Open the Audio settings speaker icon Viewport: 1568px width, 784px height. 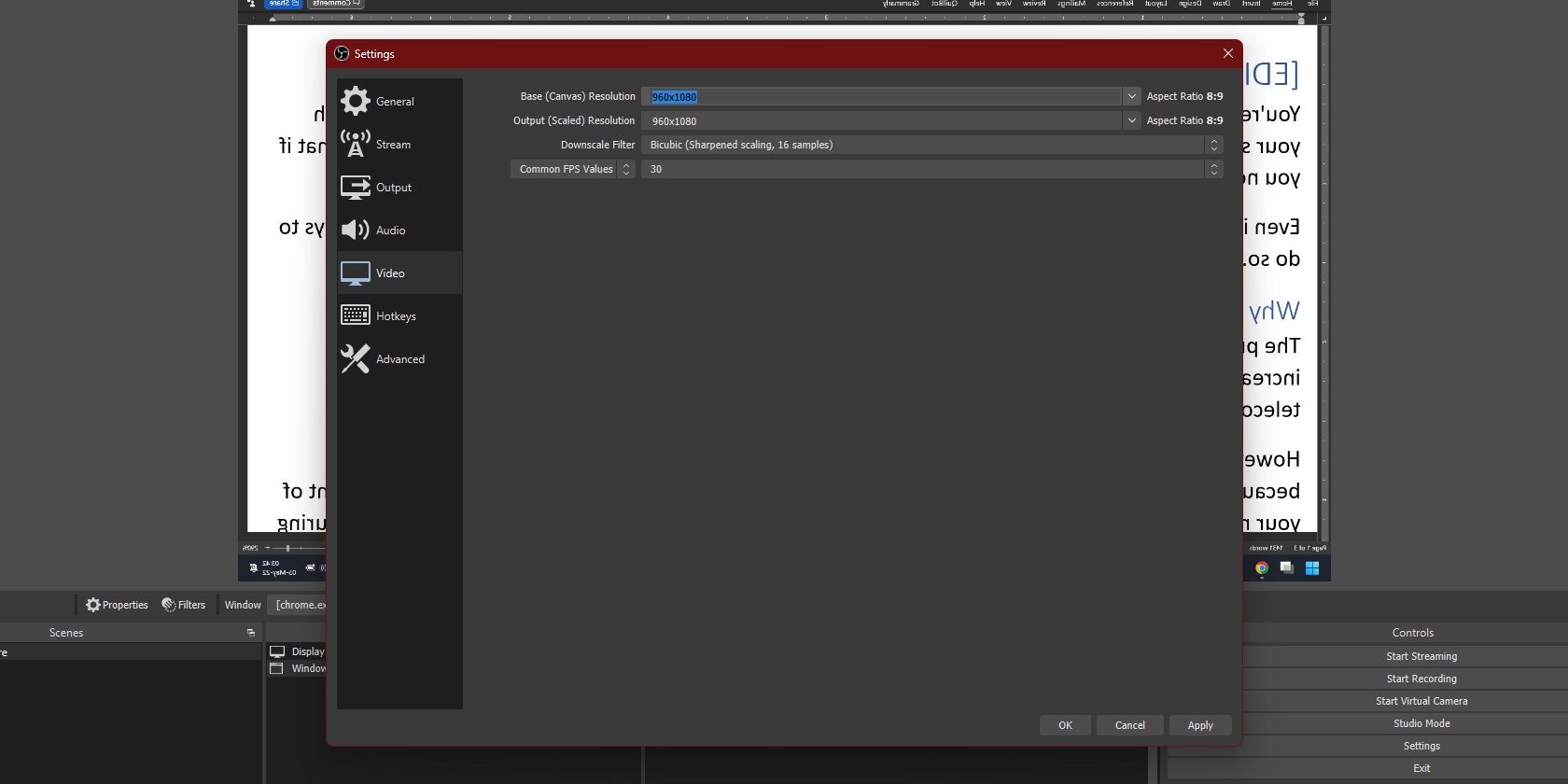(x=356, y=230)
